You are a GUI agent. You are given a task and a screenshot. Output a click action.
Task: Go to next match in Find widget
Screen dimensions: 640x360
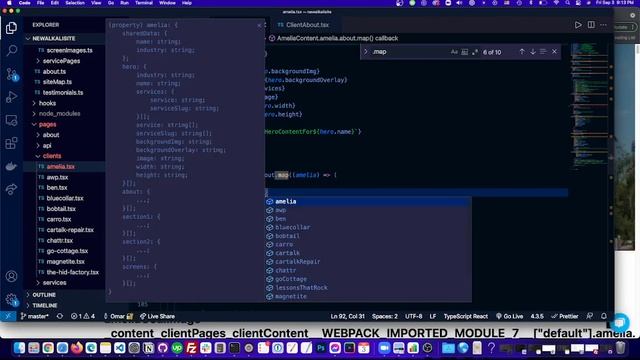533,52
